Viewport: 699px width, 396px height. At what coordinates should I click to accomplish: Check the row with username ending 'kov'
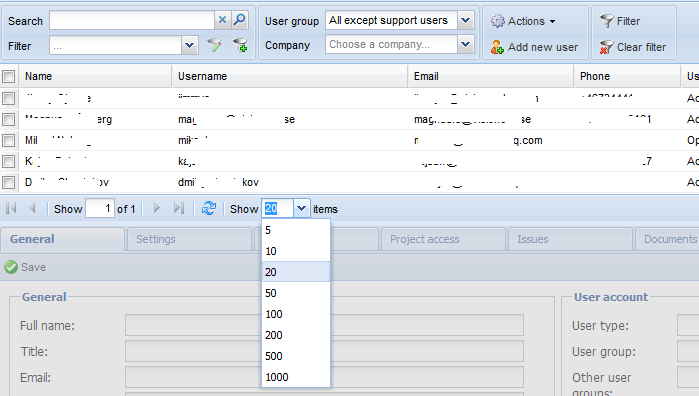point(8,182)
